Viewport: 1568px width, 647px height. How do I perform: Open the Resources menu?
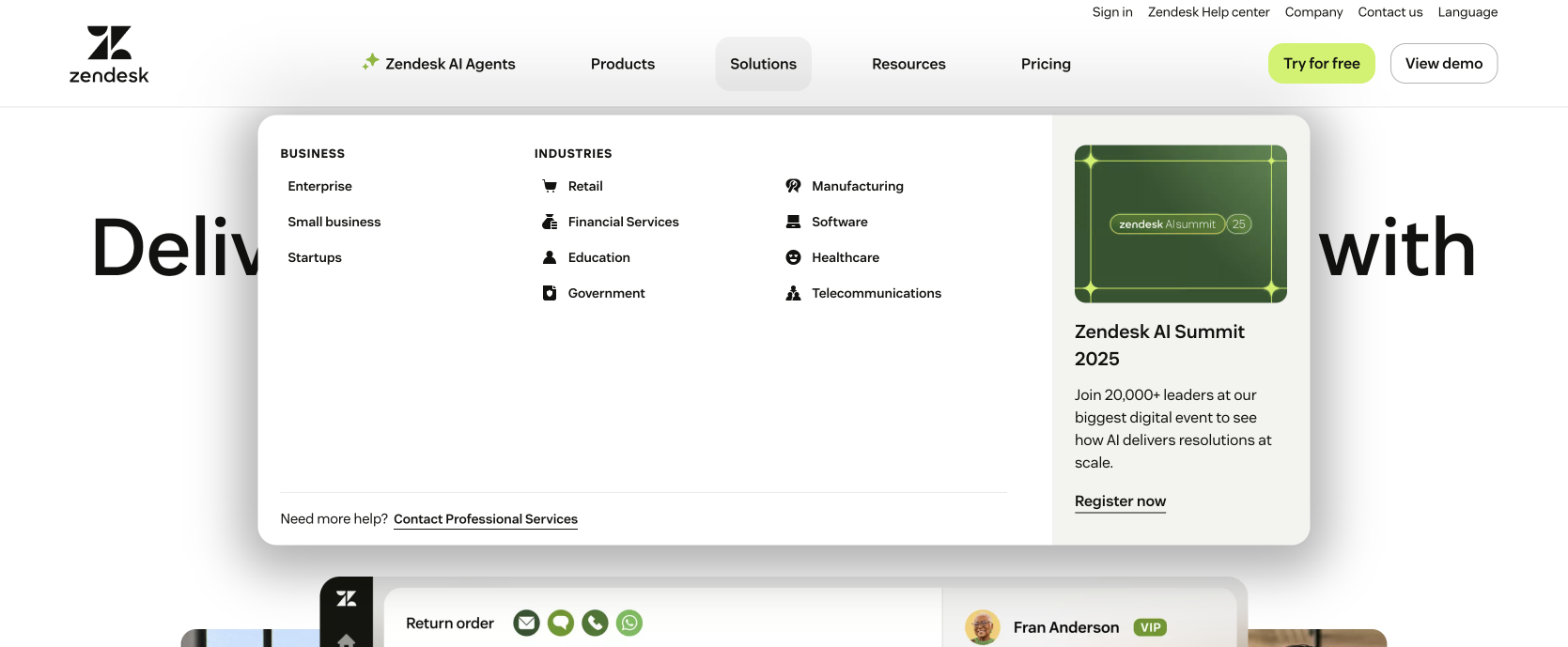click(908, 64)
